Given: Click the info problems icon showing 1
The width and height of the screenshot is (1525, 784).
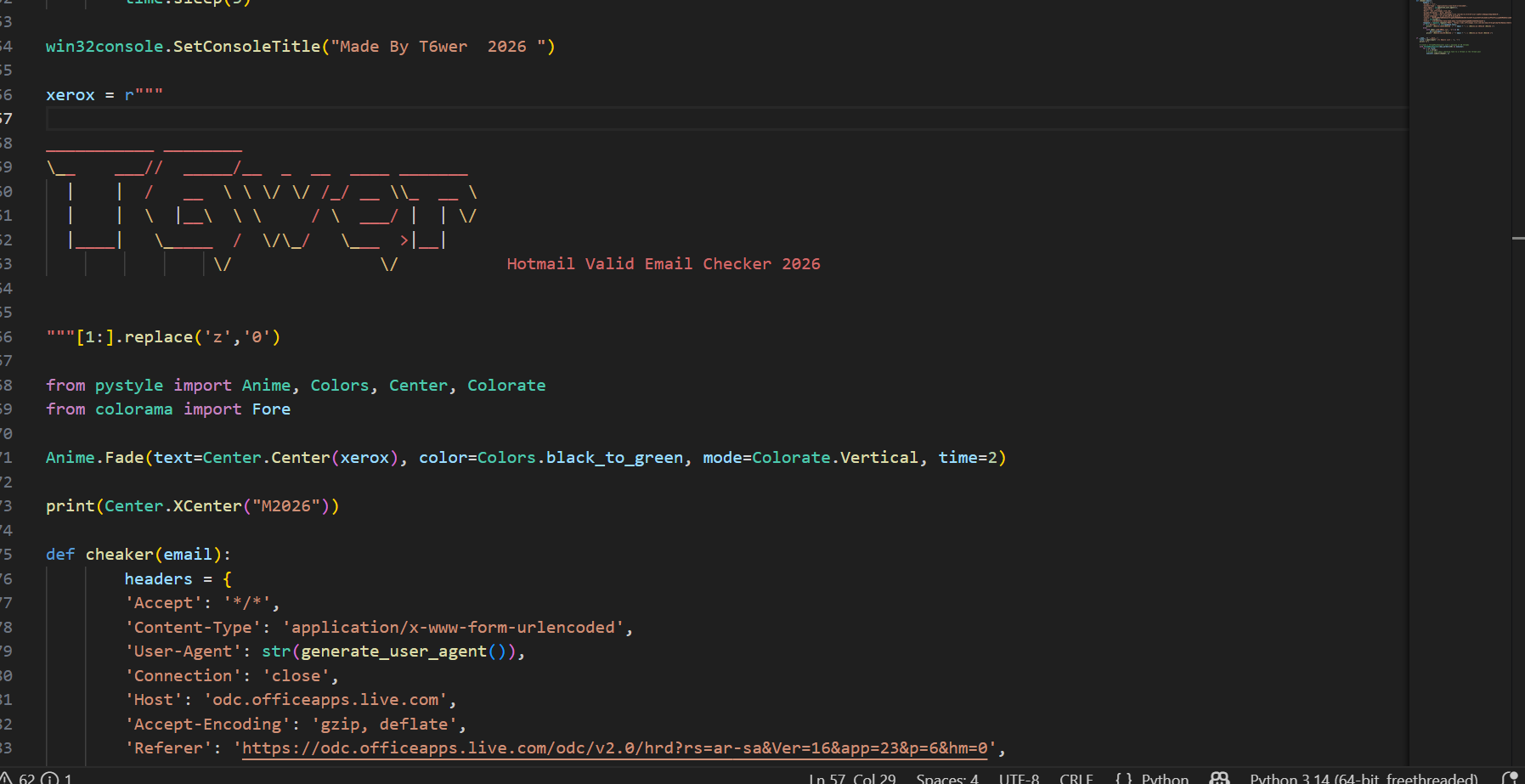Looking at the screenshot, I should point(58,778).
